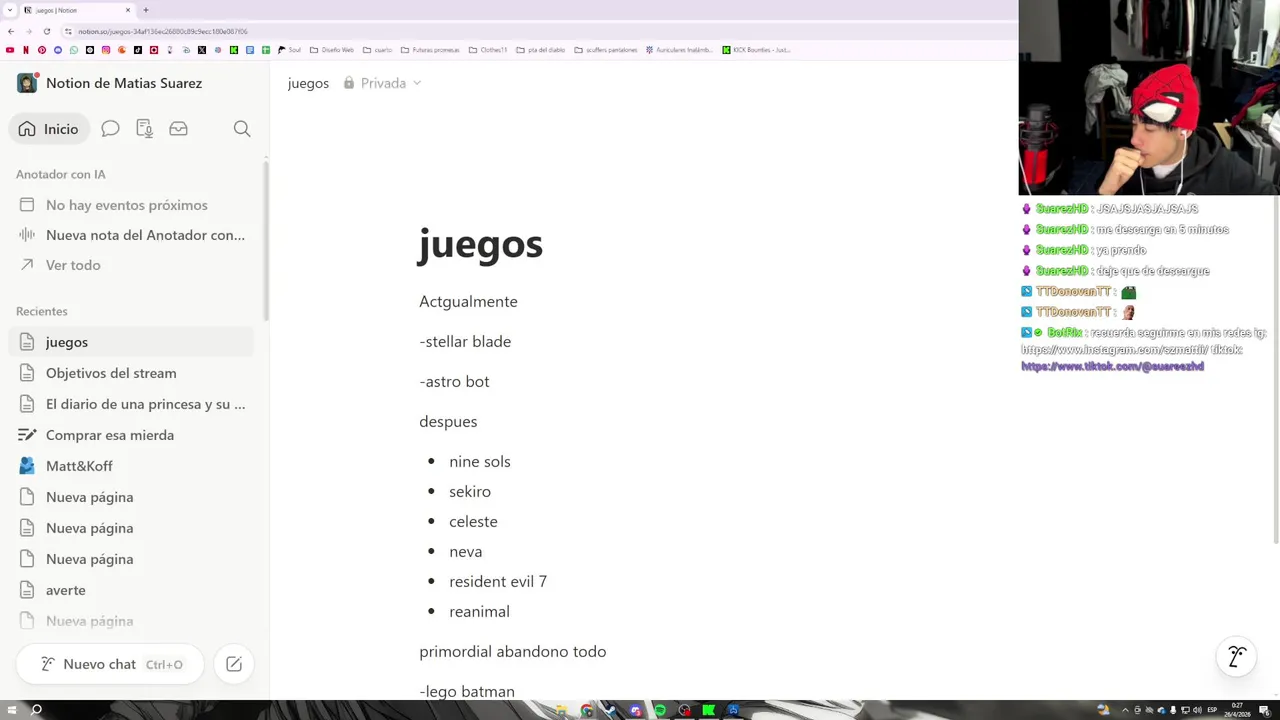Open El diario de una princesa page
1280x720 pixels.
pos(131,404)
